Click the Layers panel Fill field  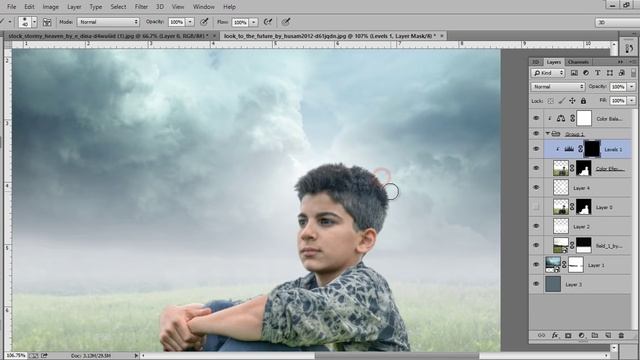click(618, 100)
